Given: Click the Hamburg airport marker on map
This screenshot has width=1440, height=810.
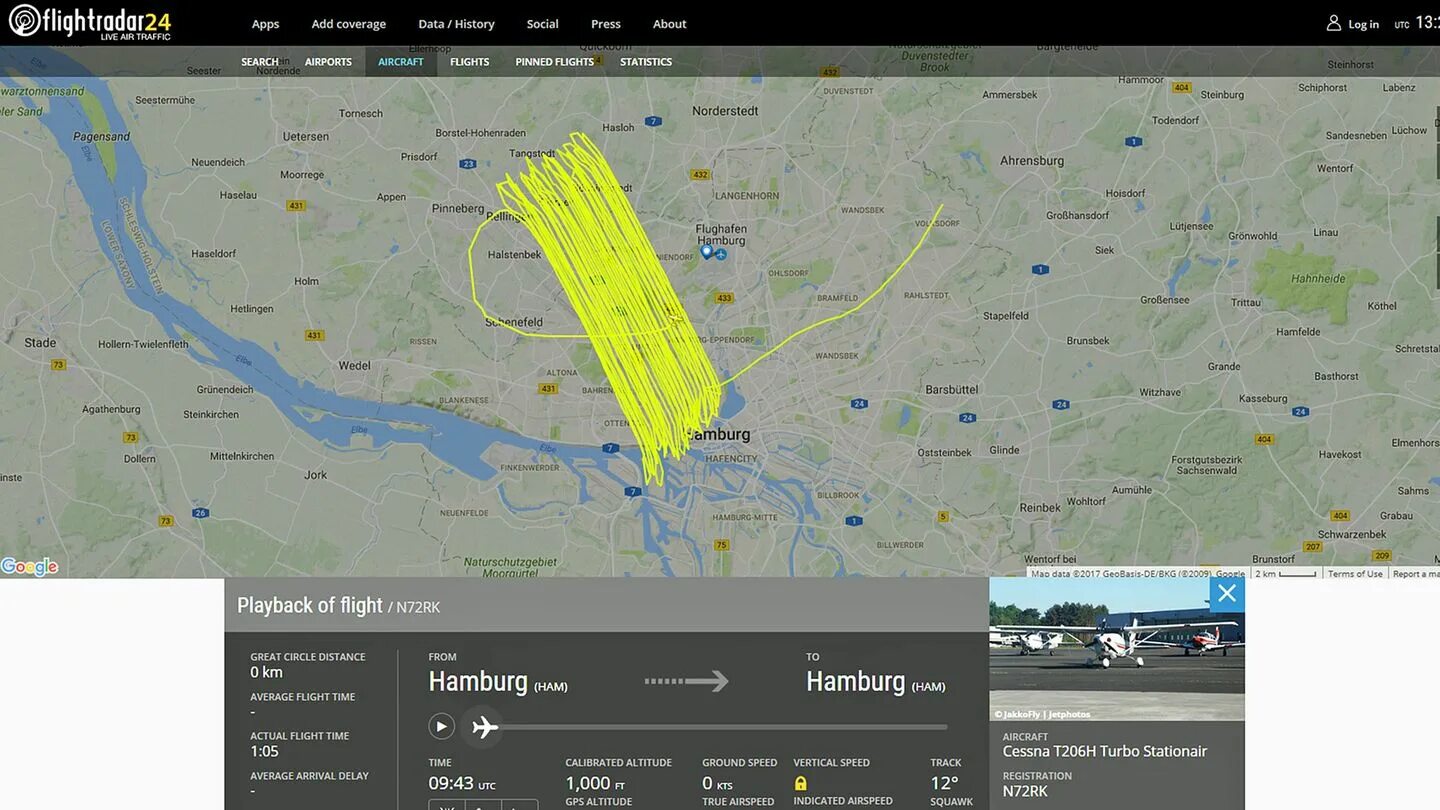Looking at the screenshot, I should point(707,252).
